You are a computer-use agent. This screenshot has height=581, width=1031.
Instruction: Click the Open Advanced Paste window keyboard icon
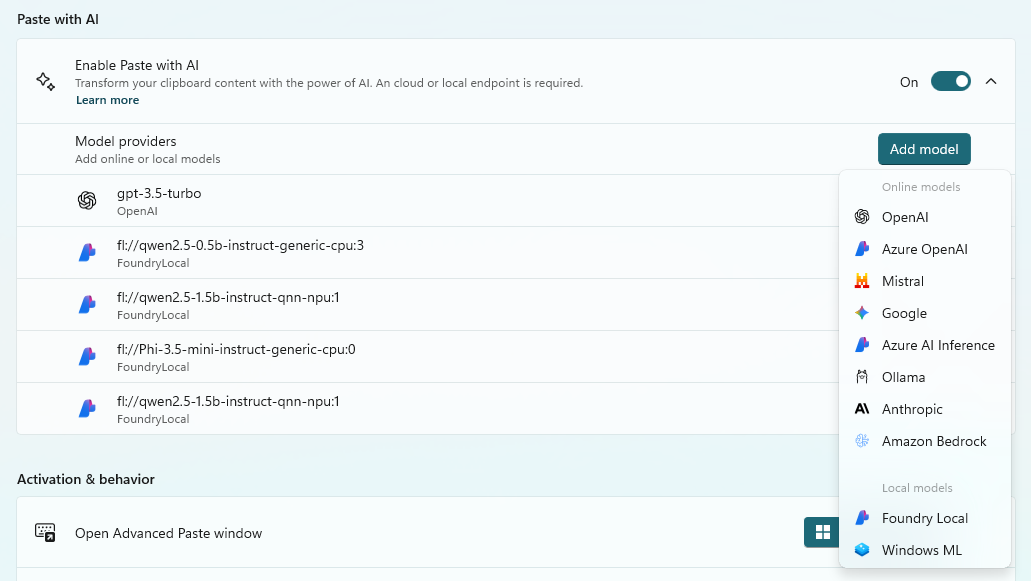[x=45, y=533]
